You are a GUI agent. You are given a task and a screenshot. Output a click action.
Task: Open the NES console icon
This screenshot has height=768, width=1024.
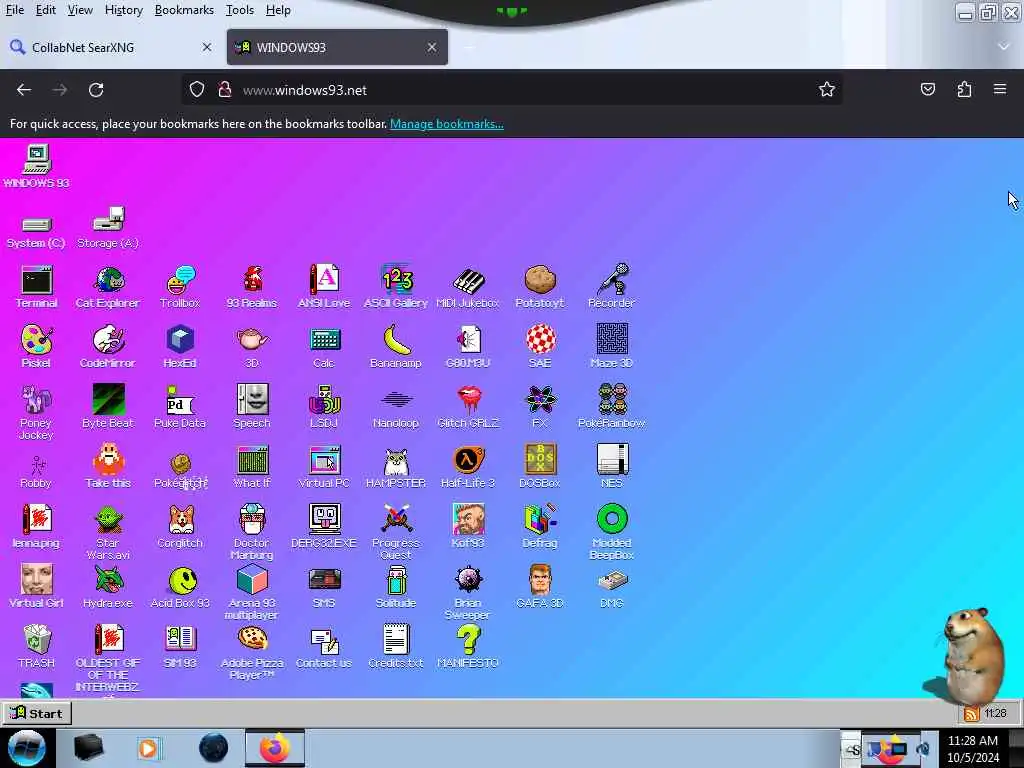point(612,467)
